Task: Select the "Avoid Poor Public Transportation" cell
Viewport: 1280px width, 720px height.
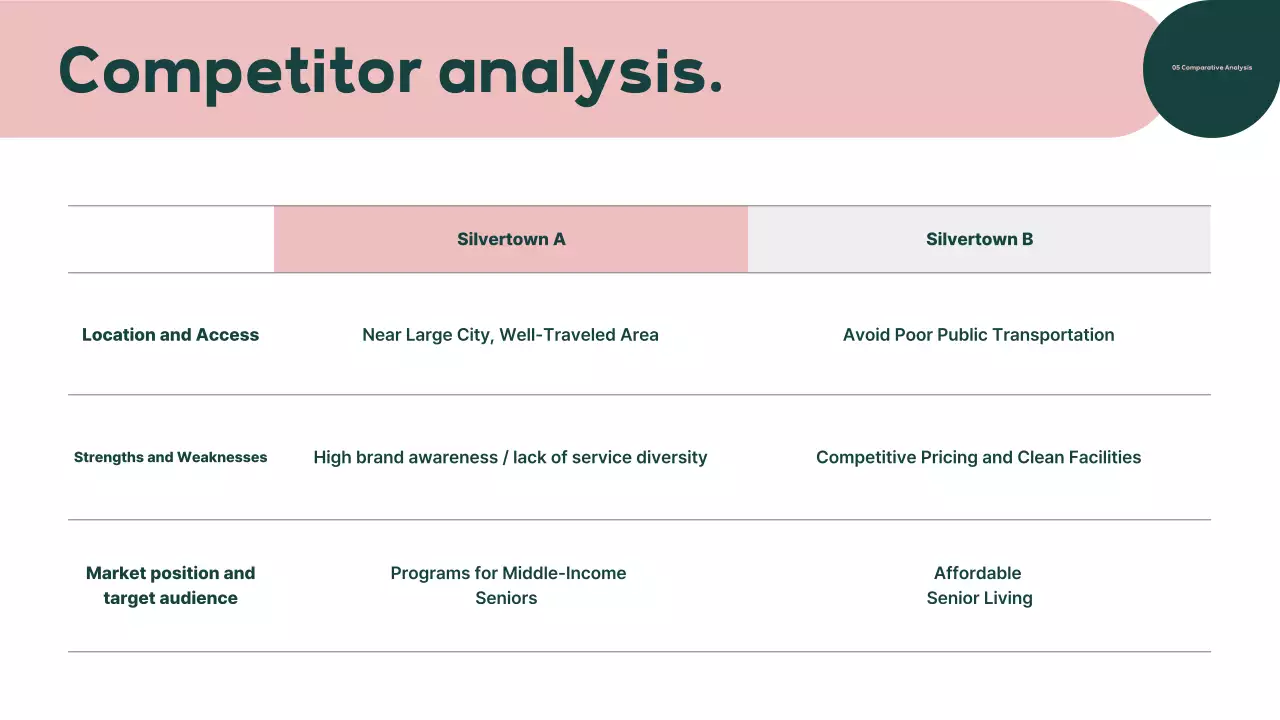Action: coord(978,335)
